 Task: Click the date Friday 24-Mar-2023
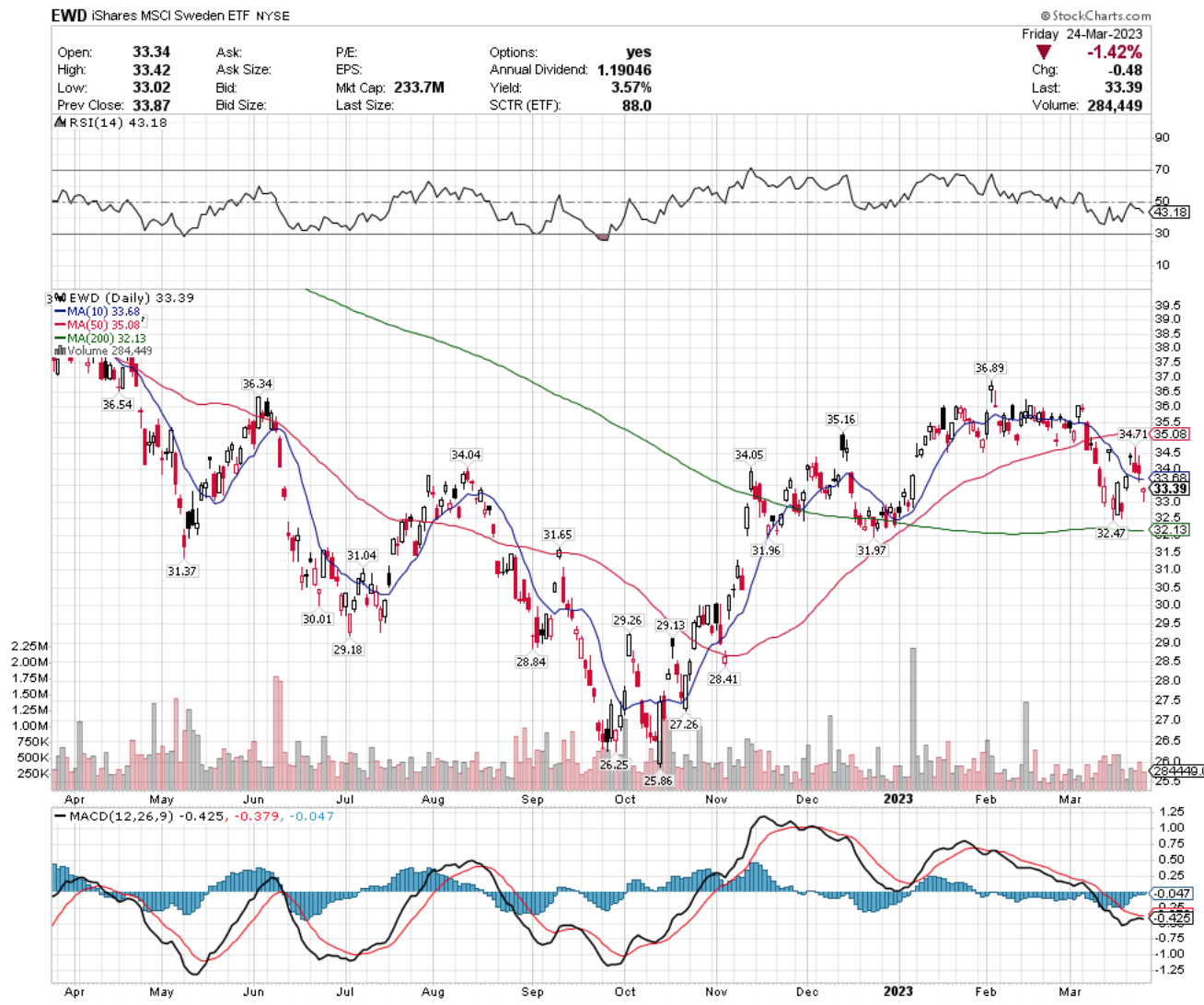[1082, 34]
